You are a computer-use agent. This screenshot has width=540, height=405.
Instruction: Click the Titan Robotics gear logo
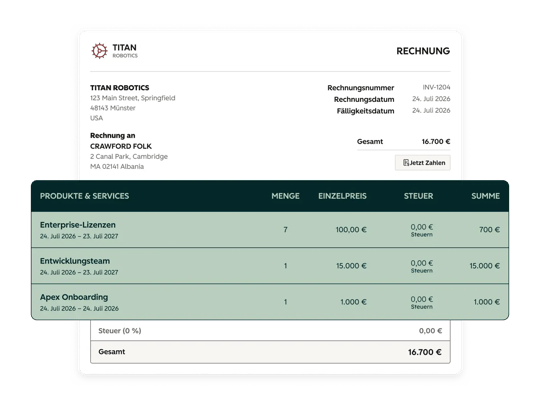point(99,51)
